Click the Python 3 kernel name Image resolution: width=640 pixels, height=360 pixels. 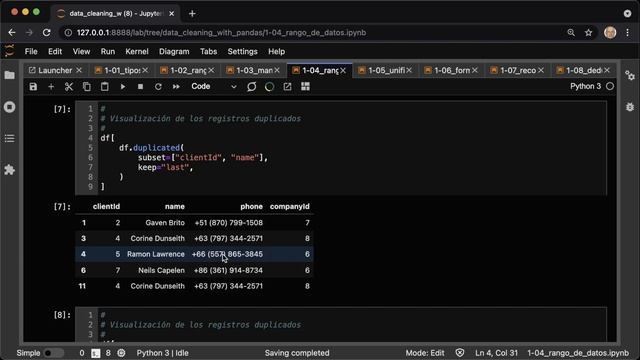click(x=585, y=87)
